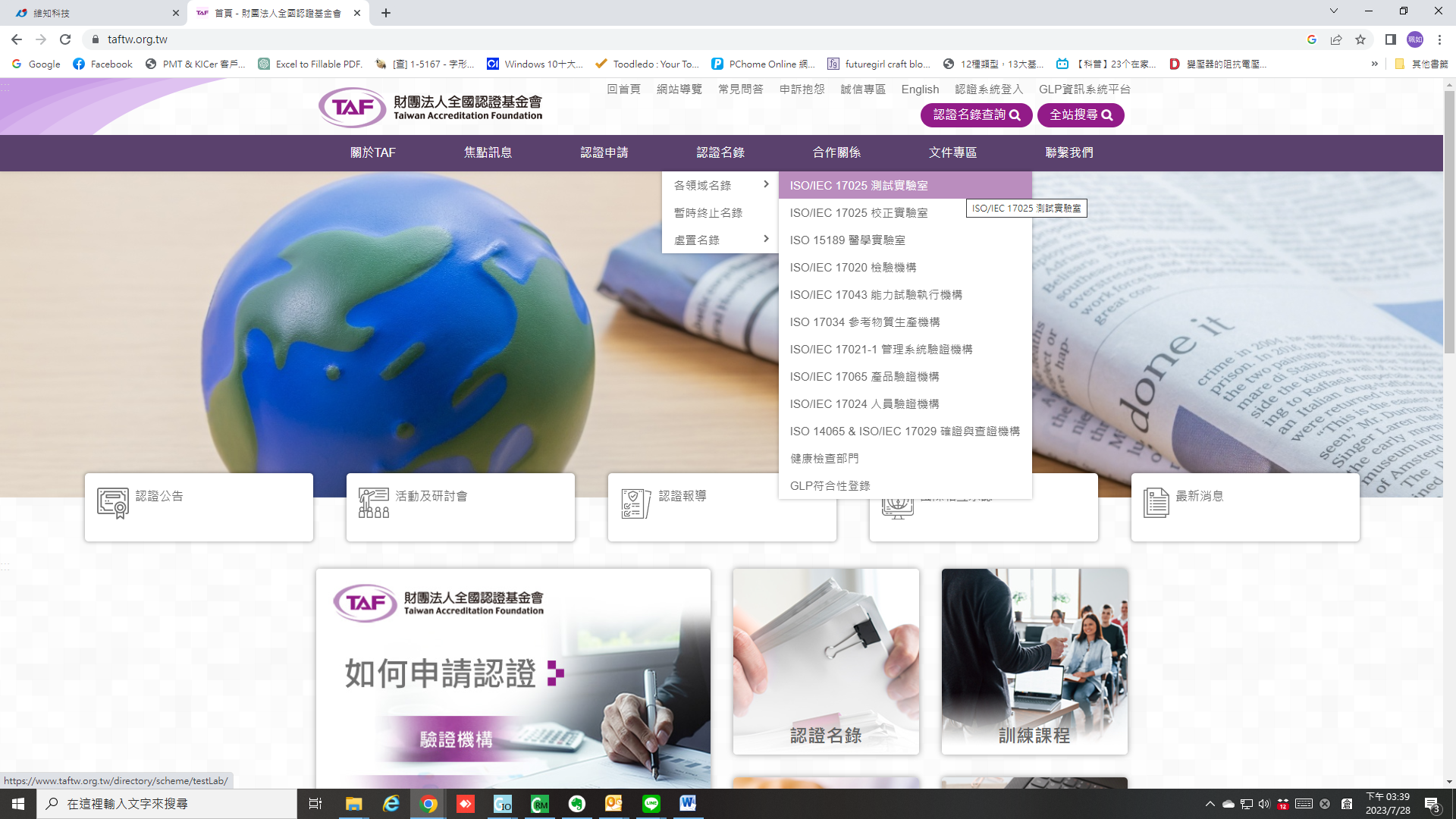Select ISO 15189 醫學實驗室 entry
Screen dimensions: 1456x819
[x=905, y=240]
